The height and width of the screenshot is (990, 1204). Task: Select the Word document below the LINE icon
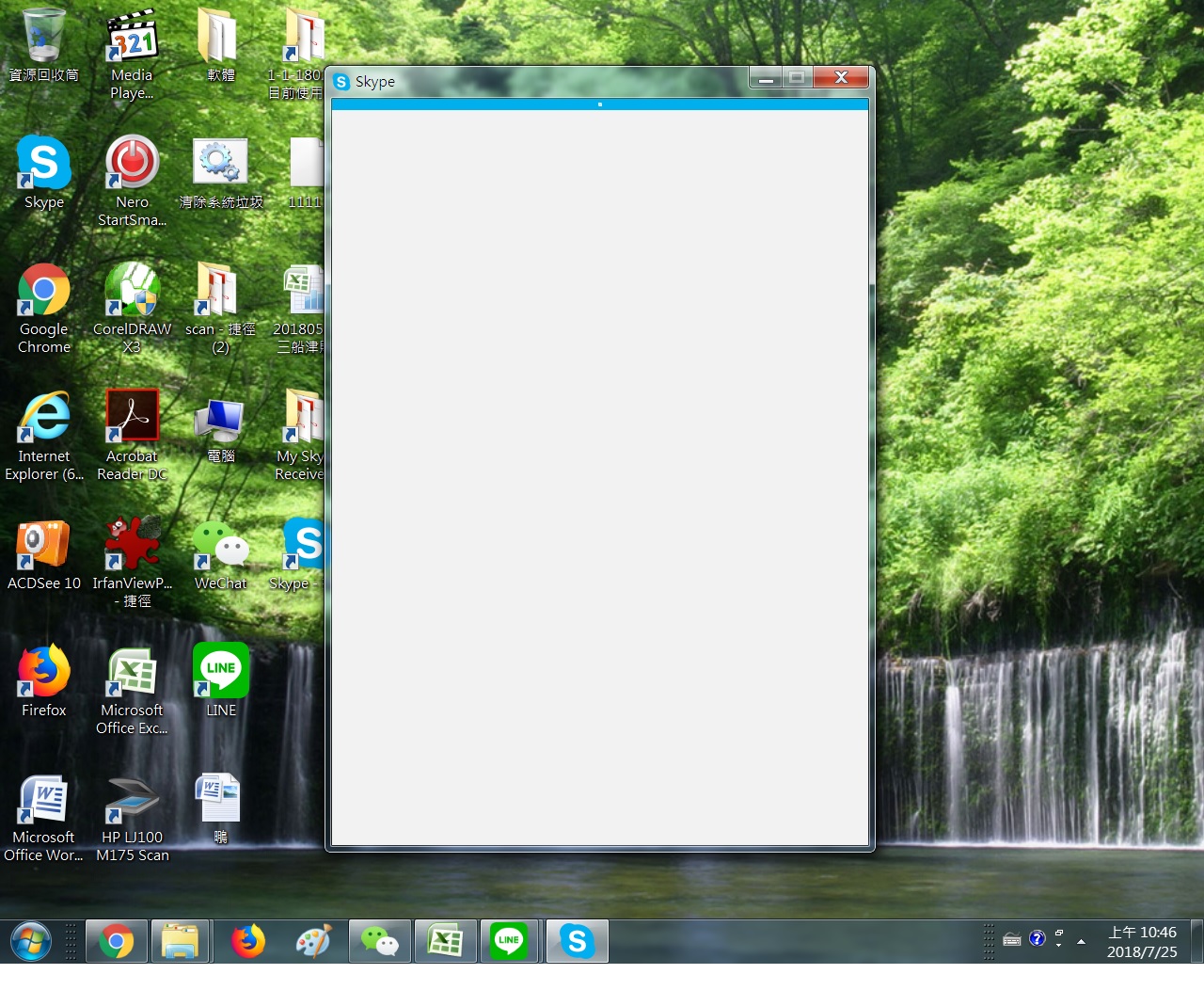tap(220, 807)
